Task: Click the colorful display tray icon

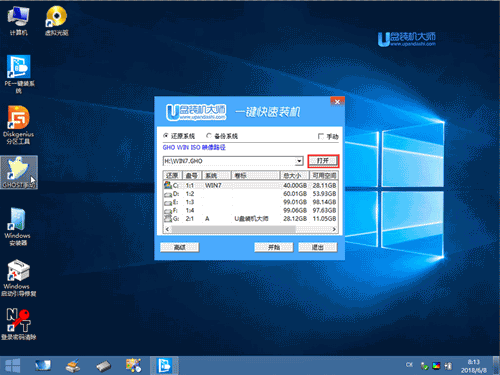Action: 436,366
